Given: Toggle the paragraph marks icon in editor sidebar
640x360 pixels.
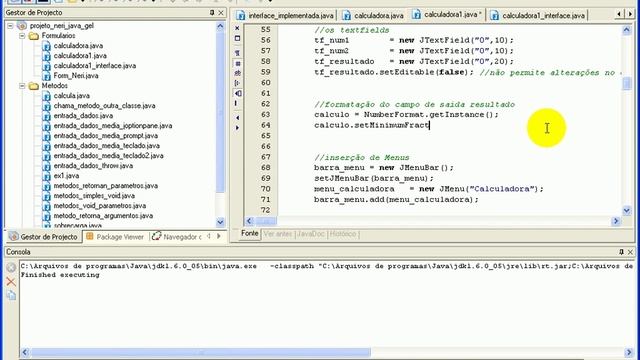Looking at the screenshot, I should [x=237, y=53].
